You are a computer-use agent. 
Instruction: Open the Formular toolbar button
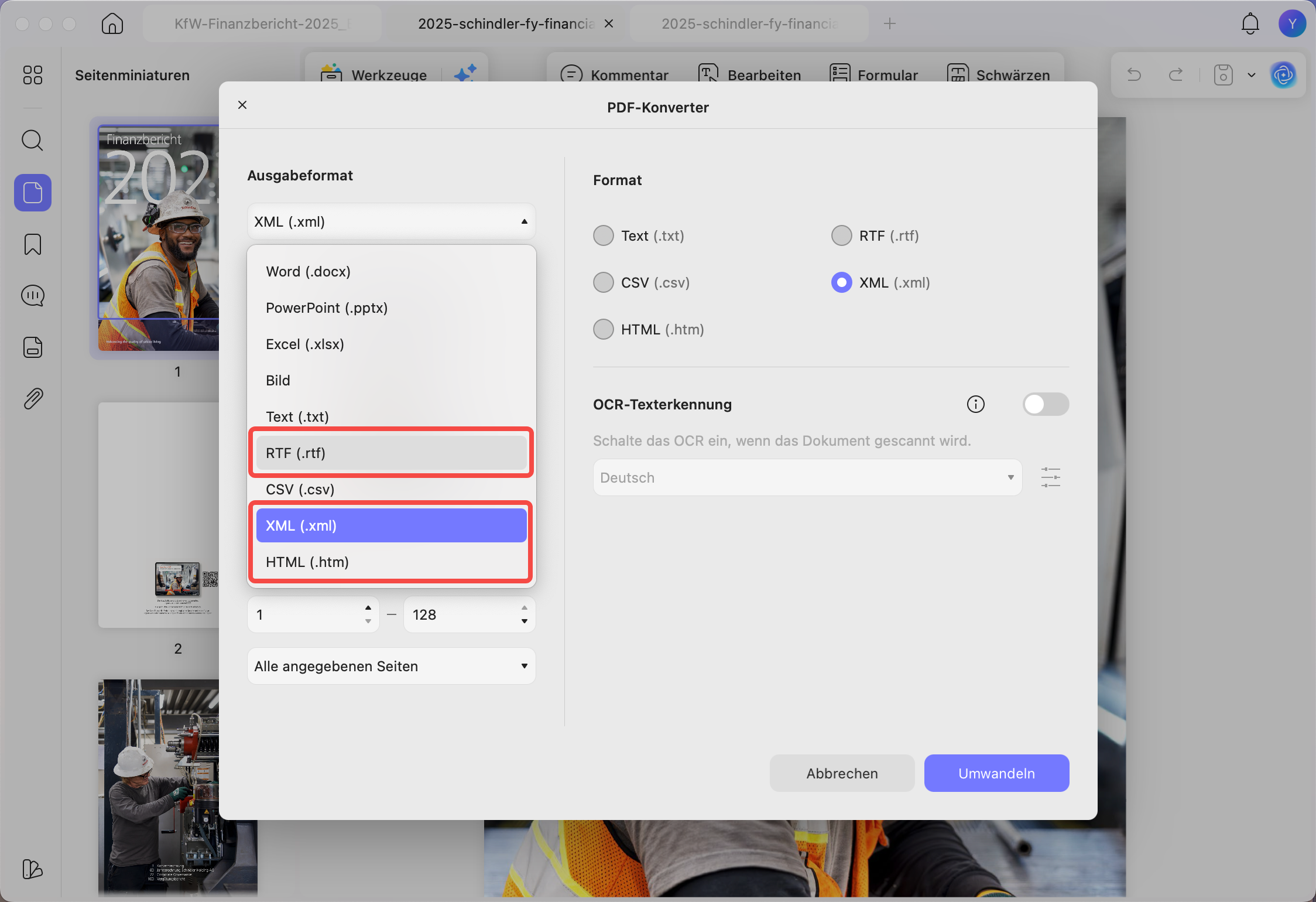point(873,74)
